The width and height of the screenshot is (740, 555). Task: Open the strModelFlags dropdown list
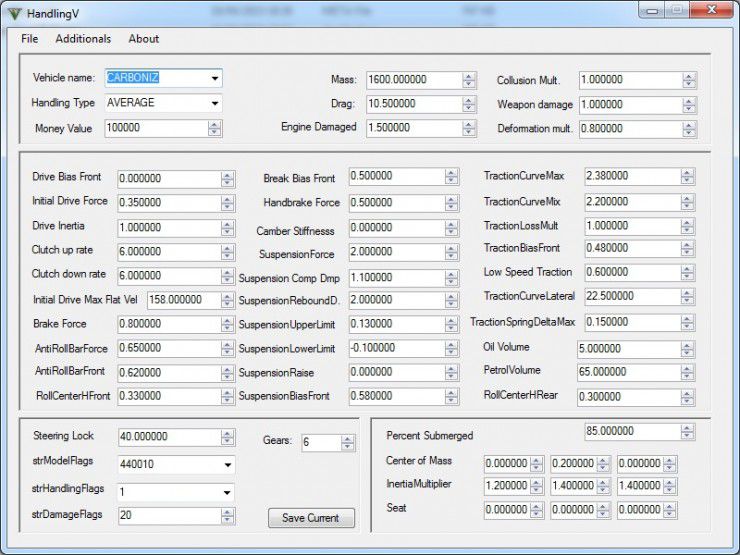(x=227, y=465)
